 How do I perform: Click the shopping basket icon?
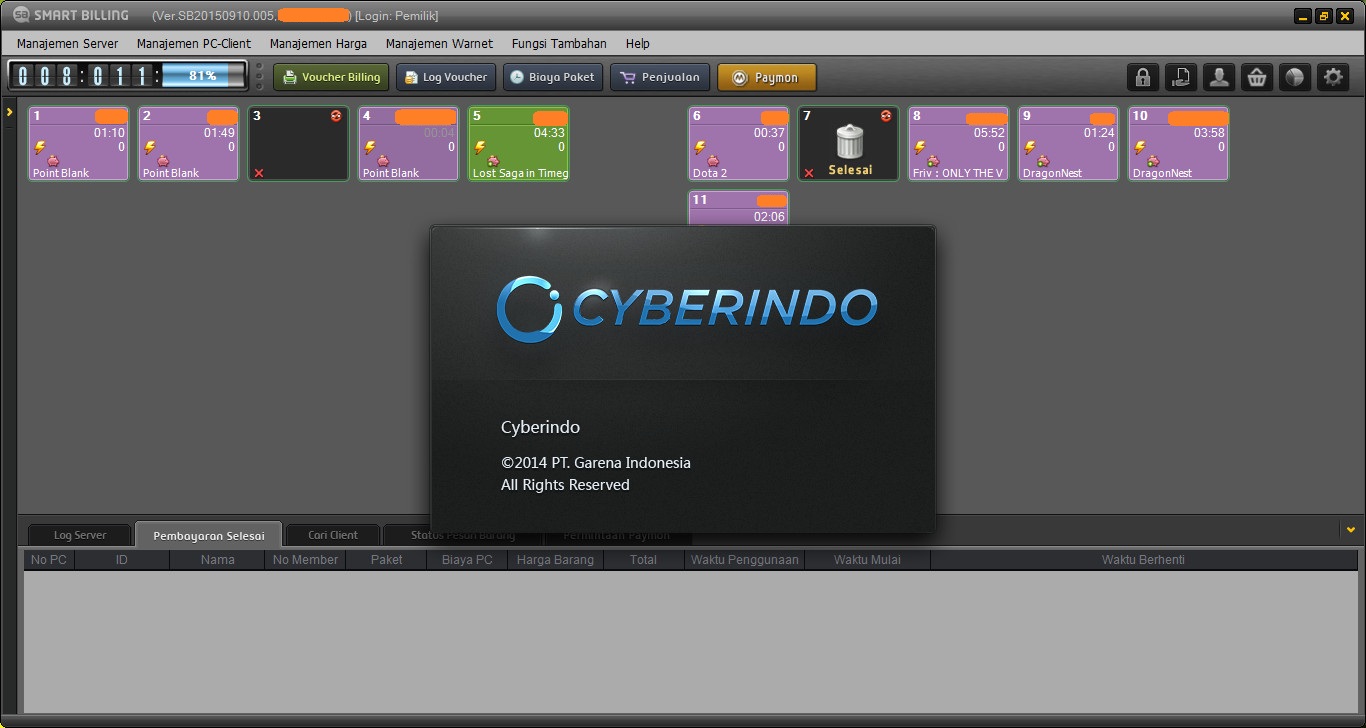(1257, 77)
